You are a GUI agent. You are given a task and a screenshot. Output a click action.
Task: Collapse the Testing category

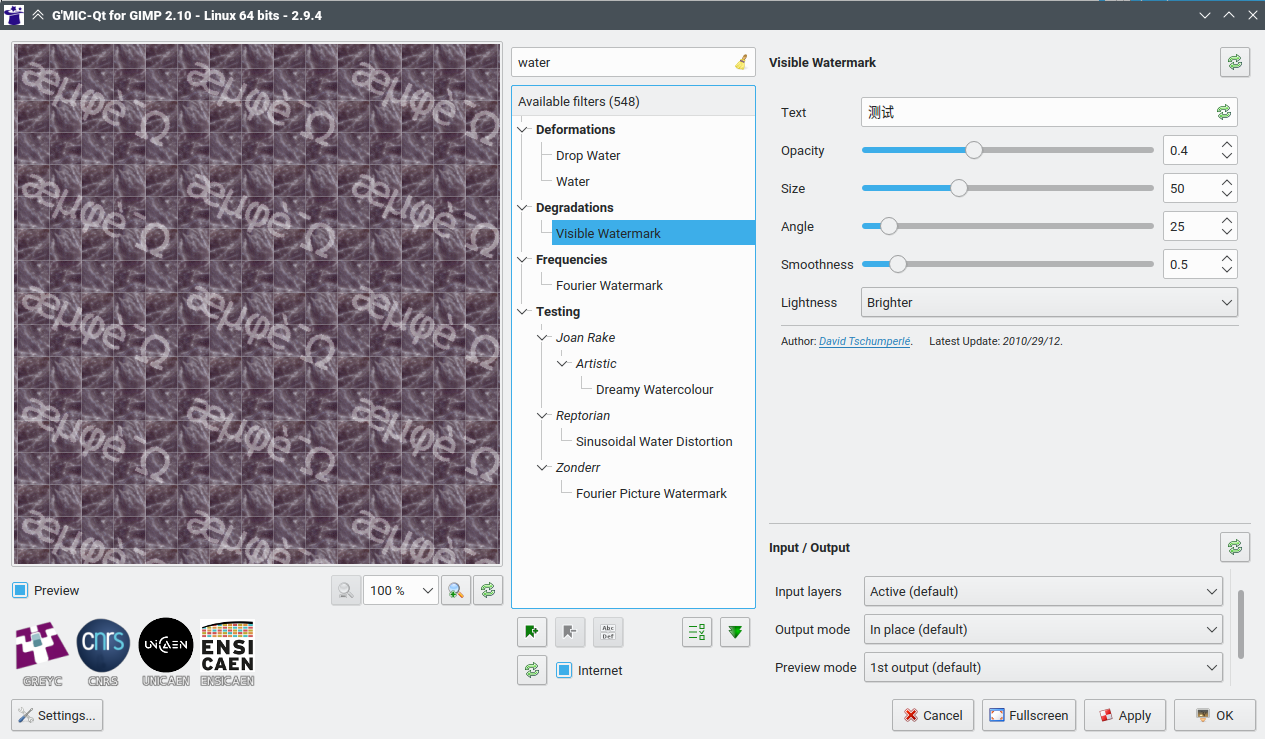click(x=522, y=312)
